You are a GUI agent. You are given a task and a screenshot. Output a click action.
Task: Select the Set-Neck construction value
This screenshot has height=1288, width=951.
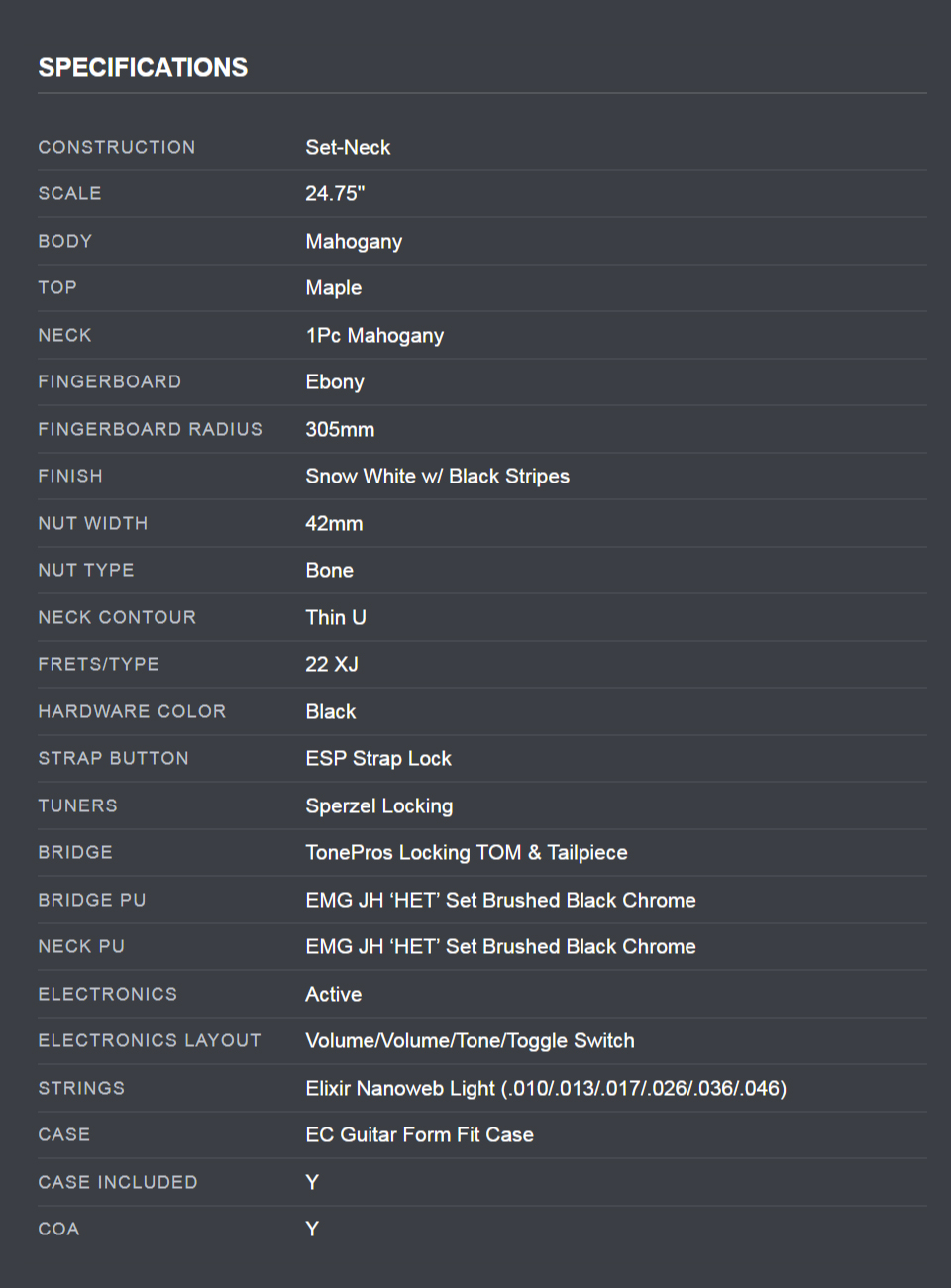point(348,147)
